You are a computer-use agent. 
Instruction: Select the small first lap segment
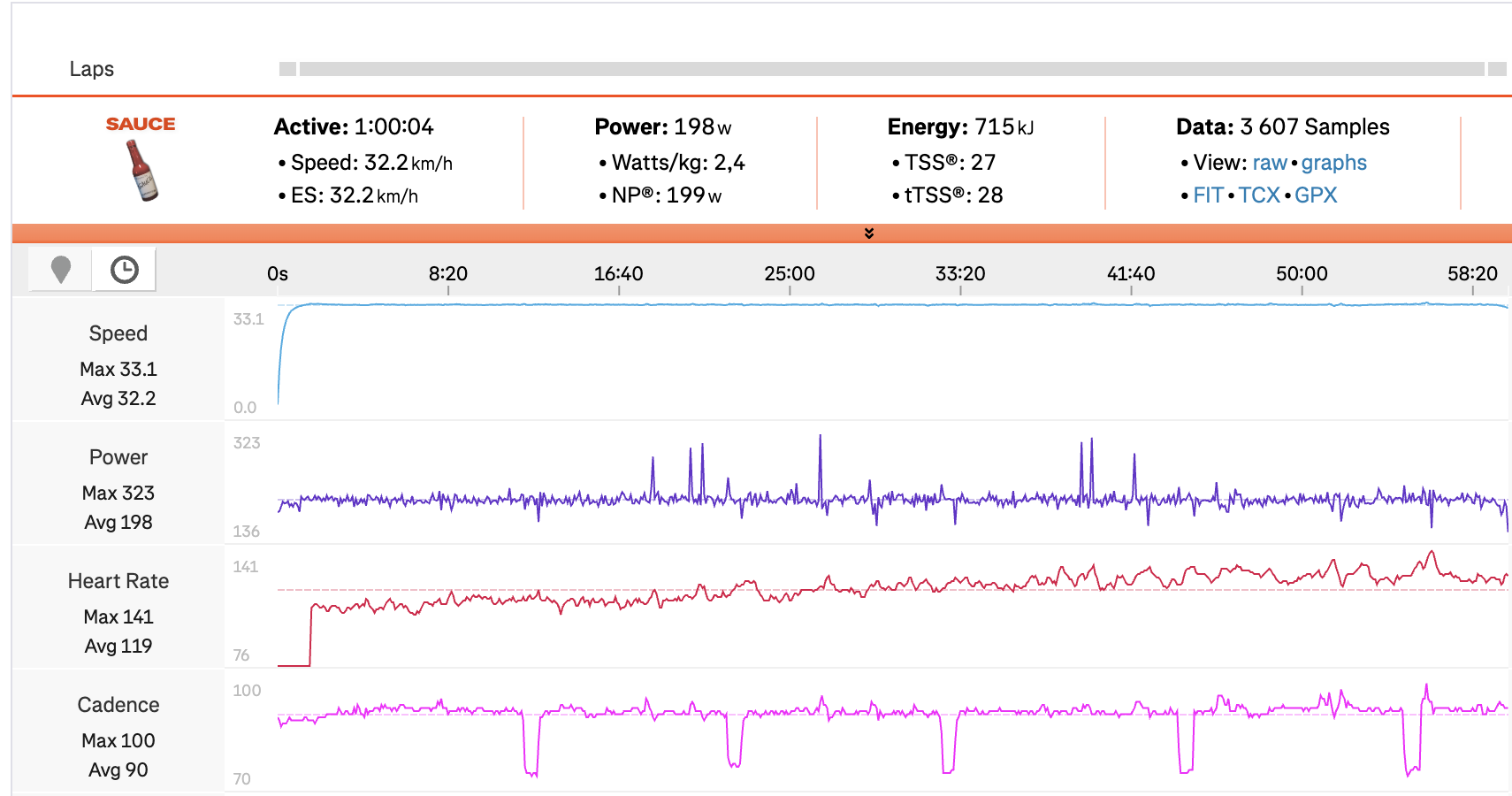(x=287, y=69)
